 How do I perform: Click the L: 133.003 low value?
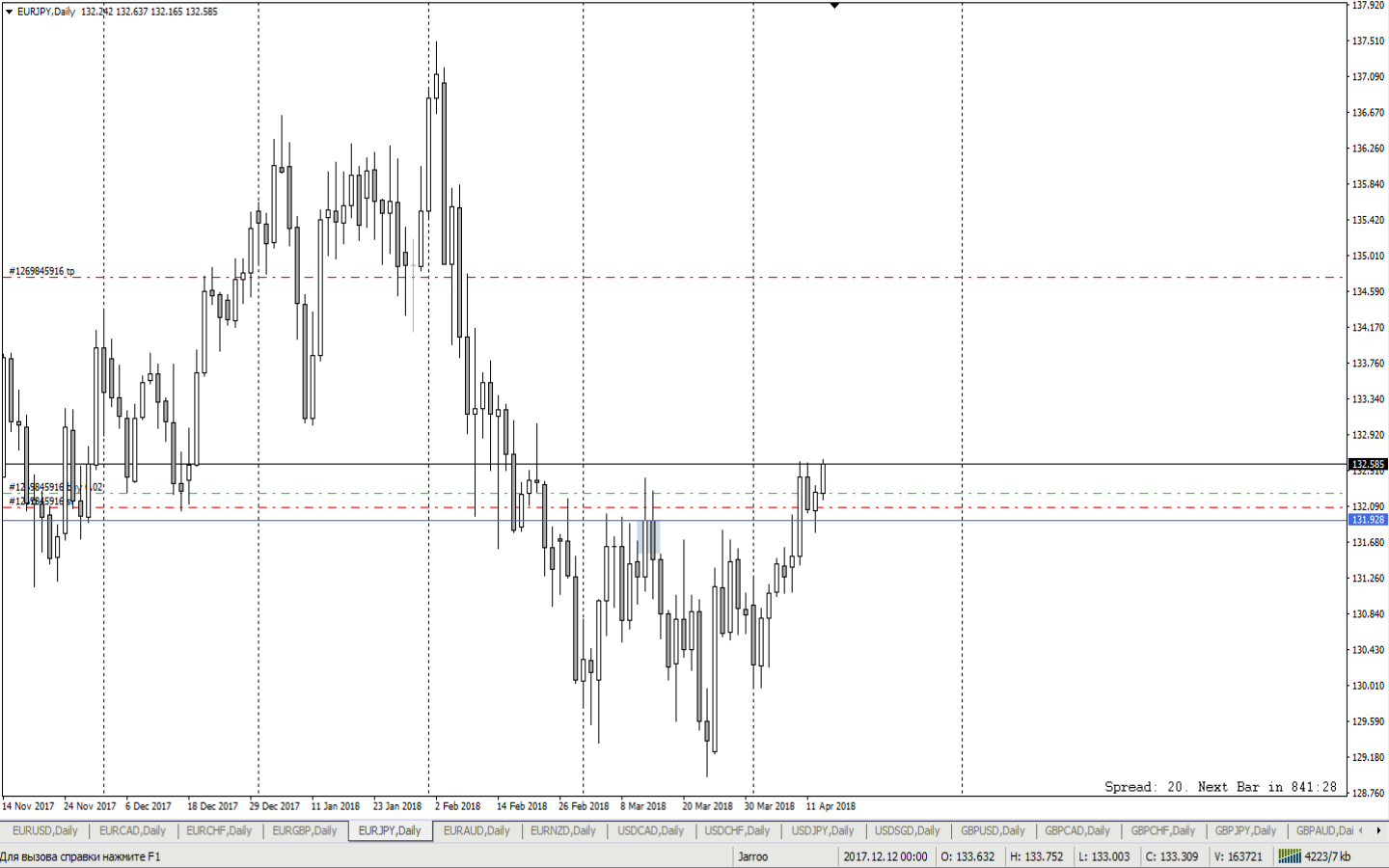1103,856
